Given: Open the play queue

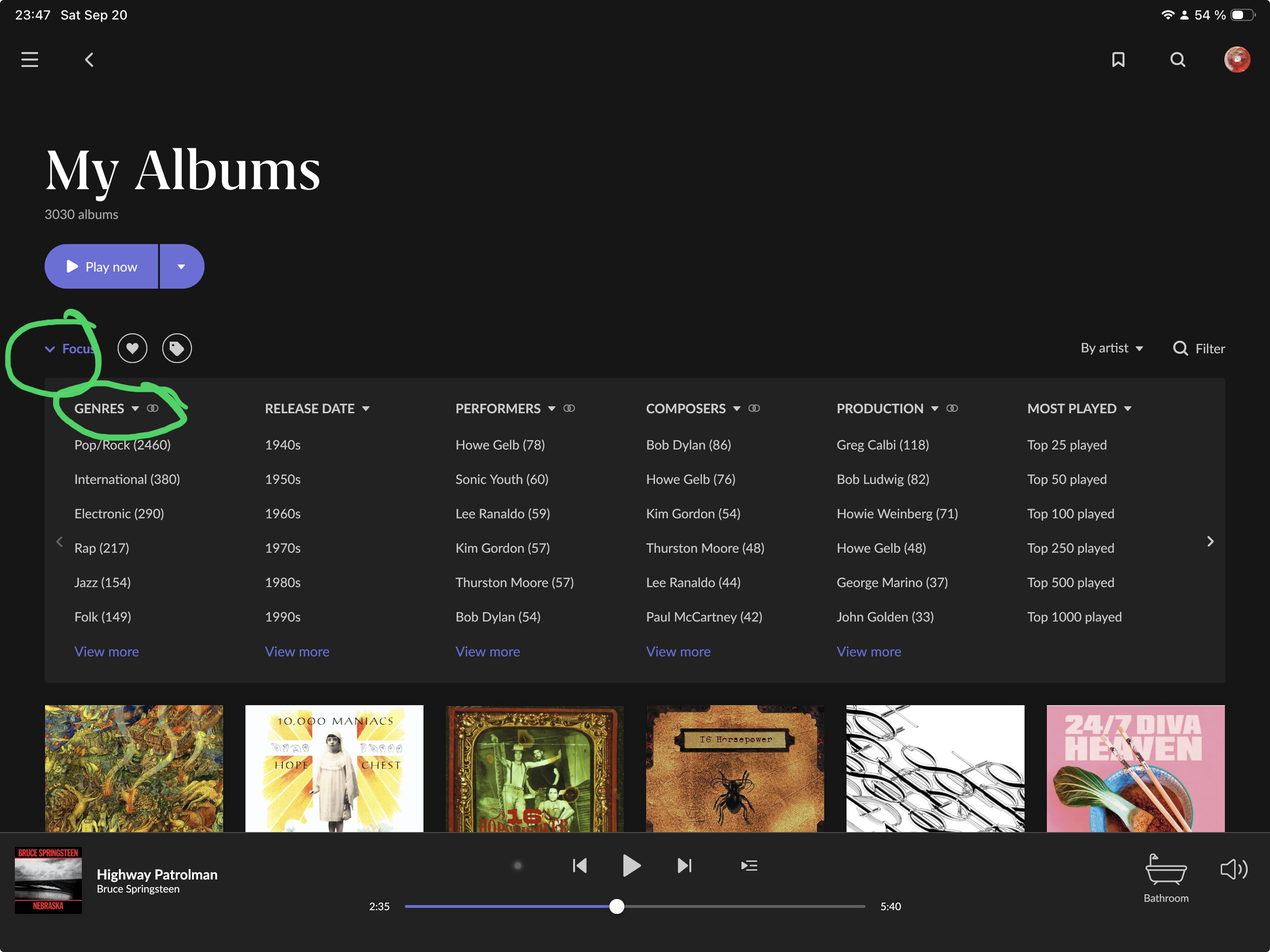Looking at the screenshot, I should pyautogui.click(x=749, y=865).
